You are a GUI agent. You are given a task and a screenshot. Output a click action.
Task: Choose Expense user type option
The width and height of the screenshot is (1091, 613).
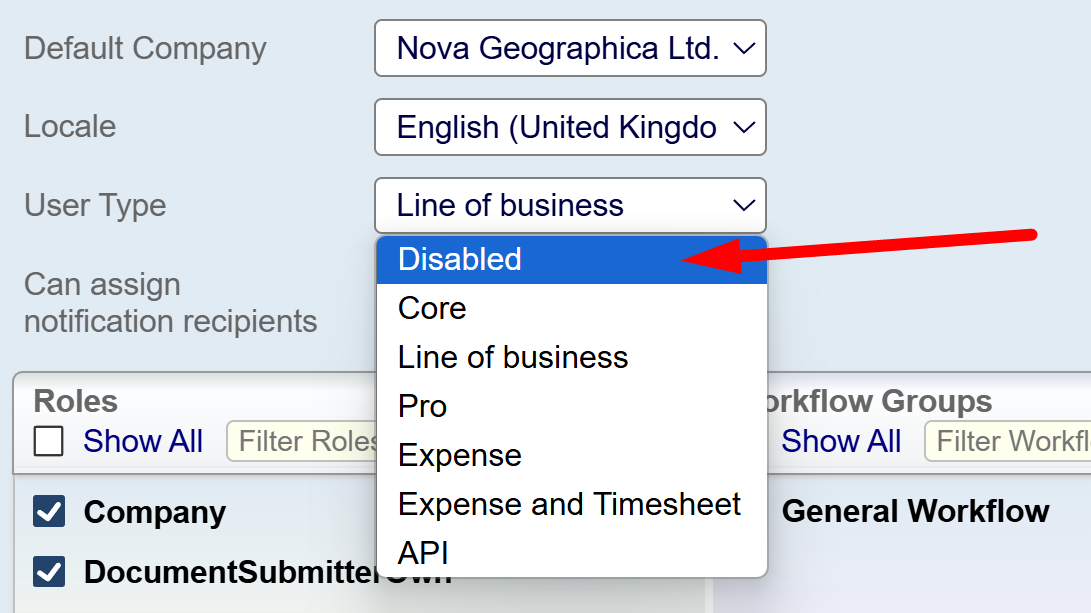click(460, 455)
